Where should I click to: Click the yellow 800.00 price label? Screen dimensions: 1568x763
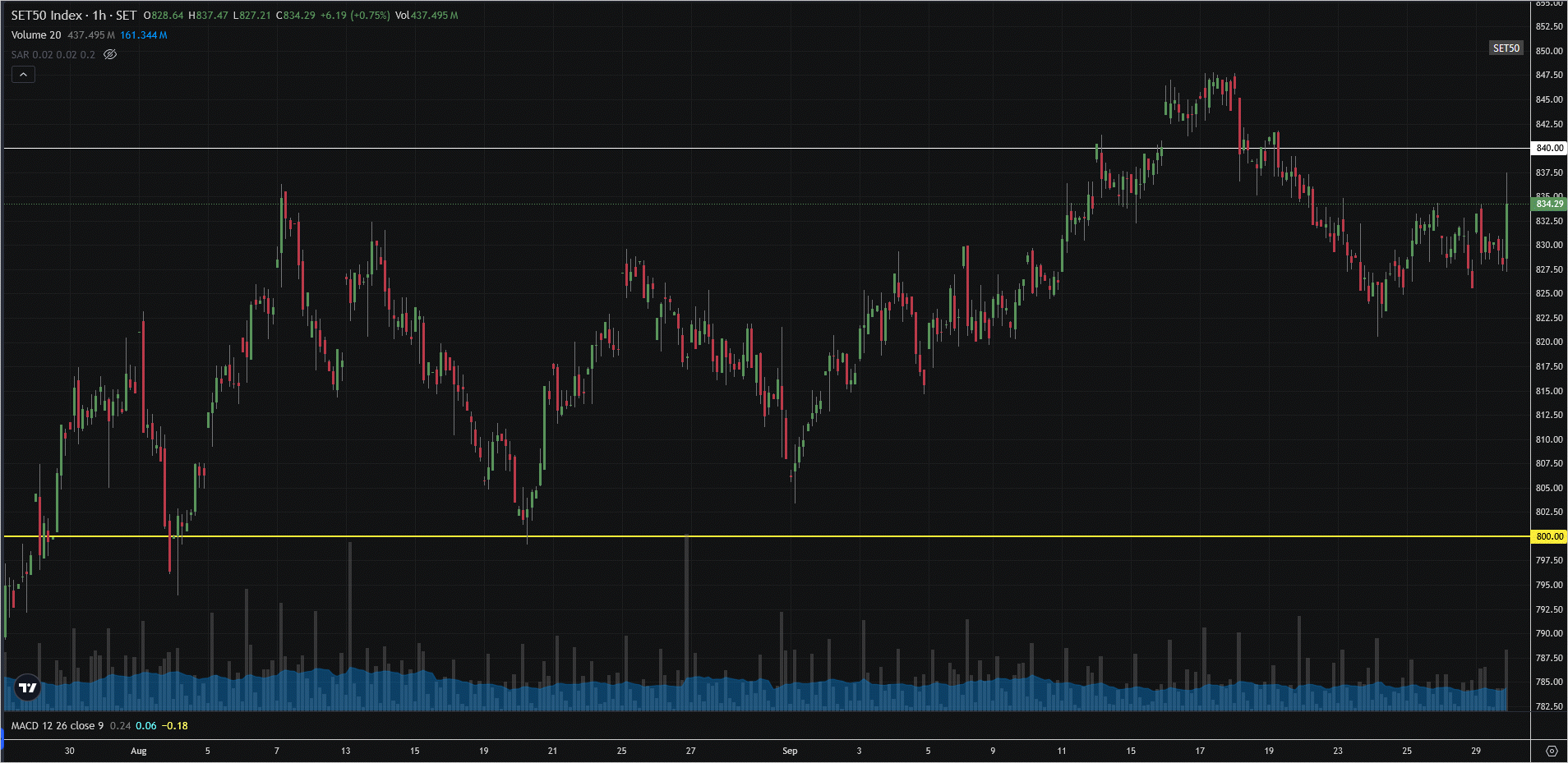point(1549,536)
